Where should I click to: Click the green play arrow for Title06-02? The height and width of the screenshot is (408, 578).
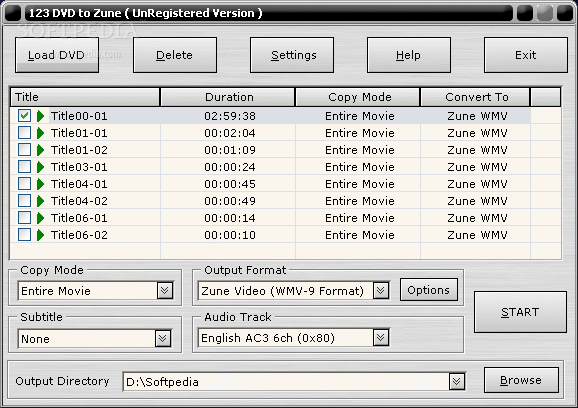[41, 235]
